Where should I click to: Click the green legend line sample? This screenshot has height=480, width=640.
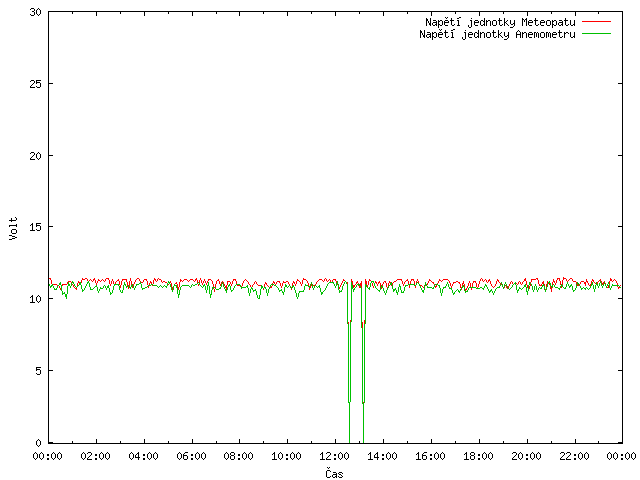pos(596,33)
